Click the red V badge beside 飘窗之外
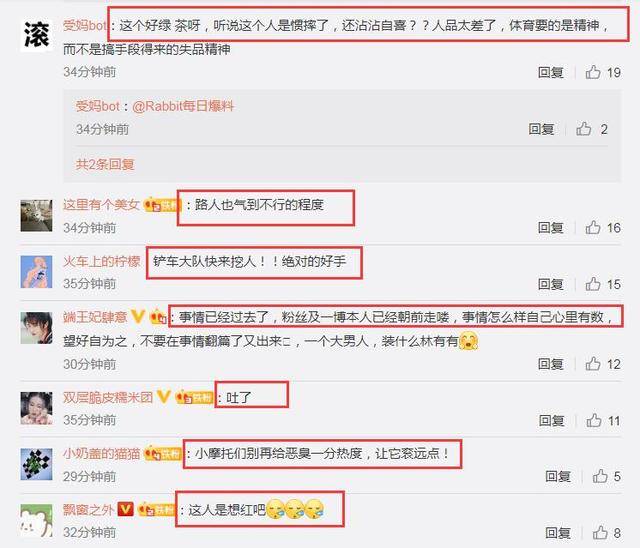The image size is (640, 548). click(x=125, y=509)
